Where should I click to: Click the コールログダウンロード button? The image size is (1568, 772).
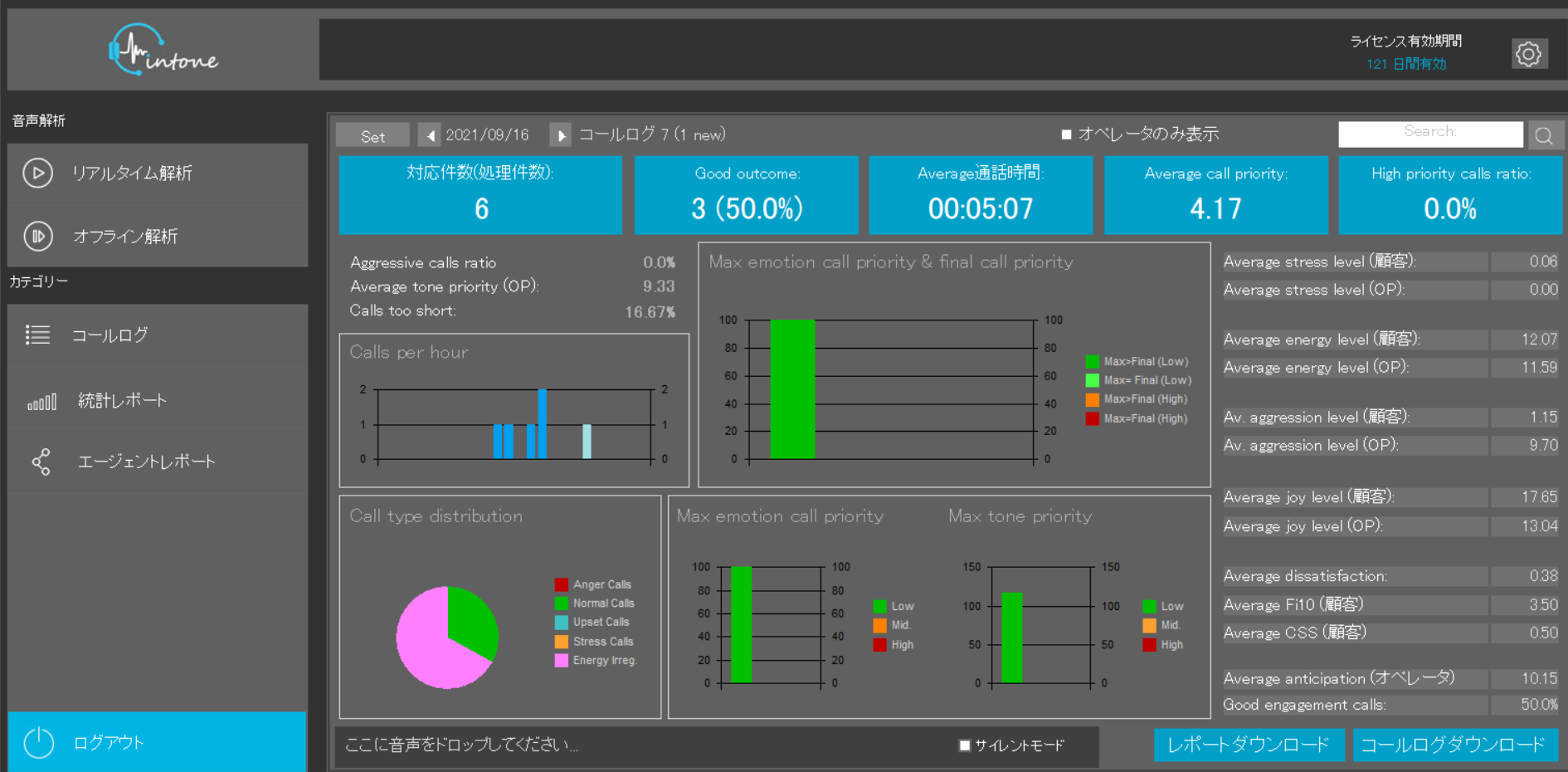(1454, 745)
